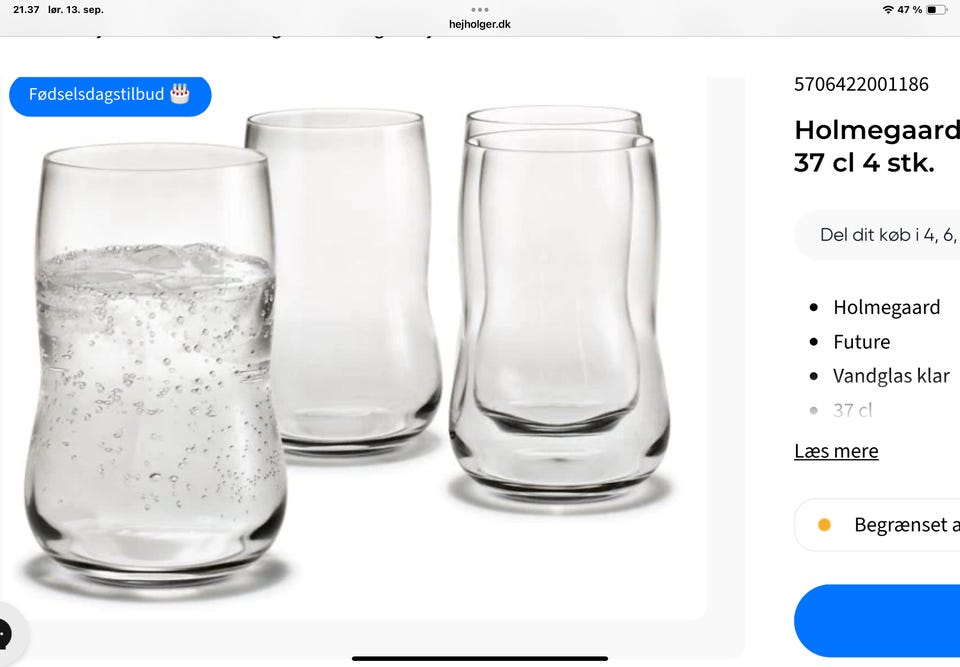Tap the Vandglas klar bullet item
The width and height of the screenshot is (960, 667).
point(891,375)
